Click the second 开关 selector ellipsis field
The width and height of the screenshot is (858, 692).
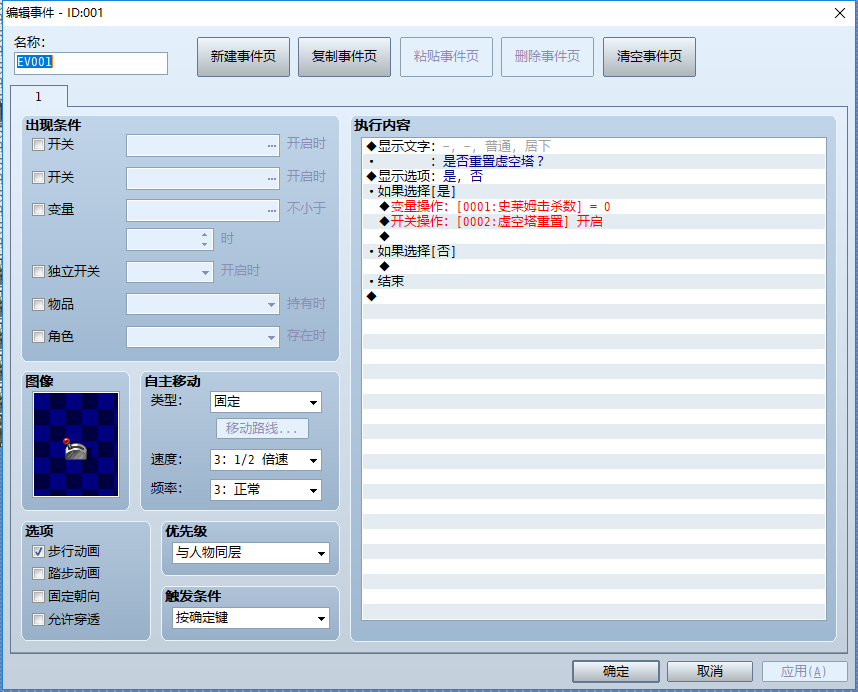[203, 178]
